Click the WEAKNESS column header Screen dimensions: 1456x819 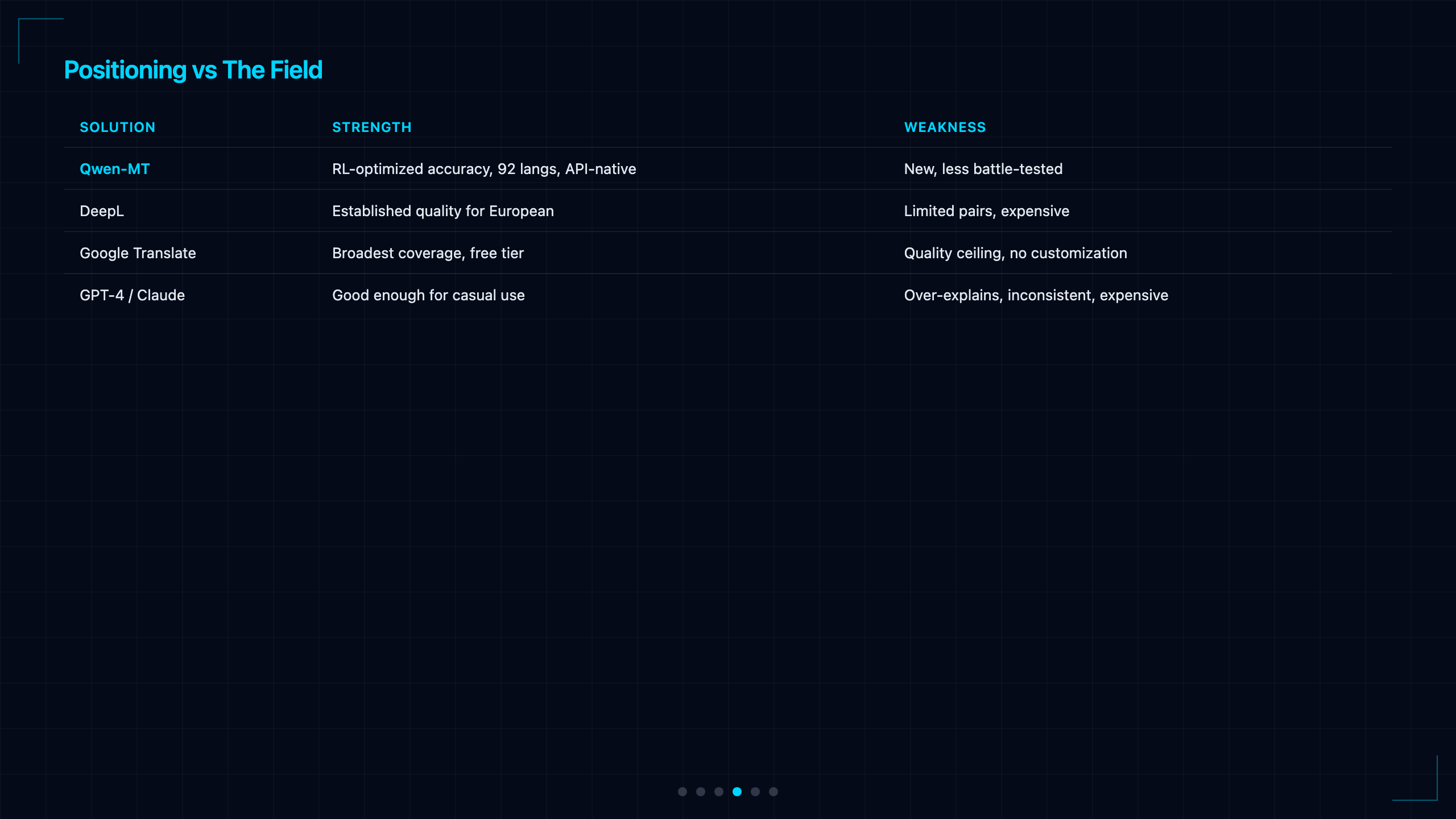click(945, 127)
